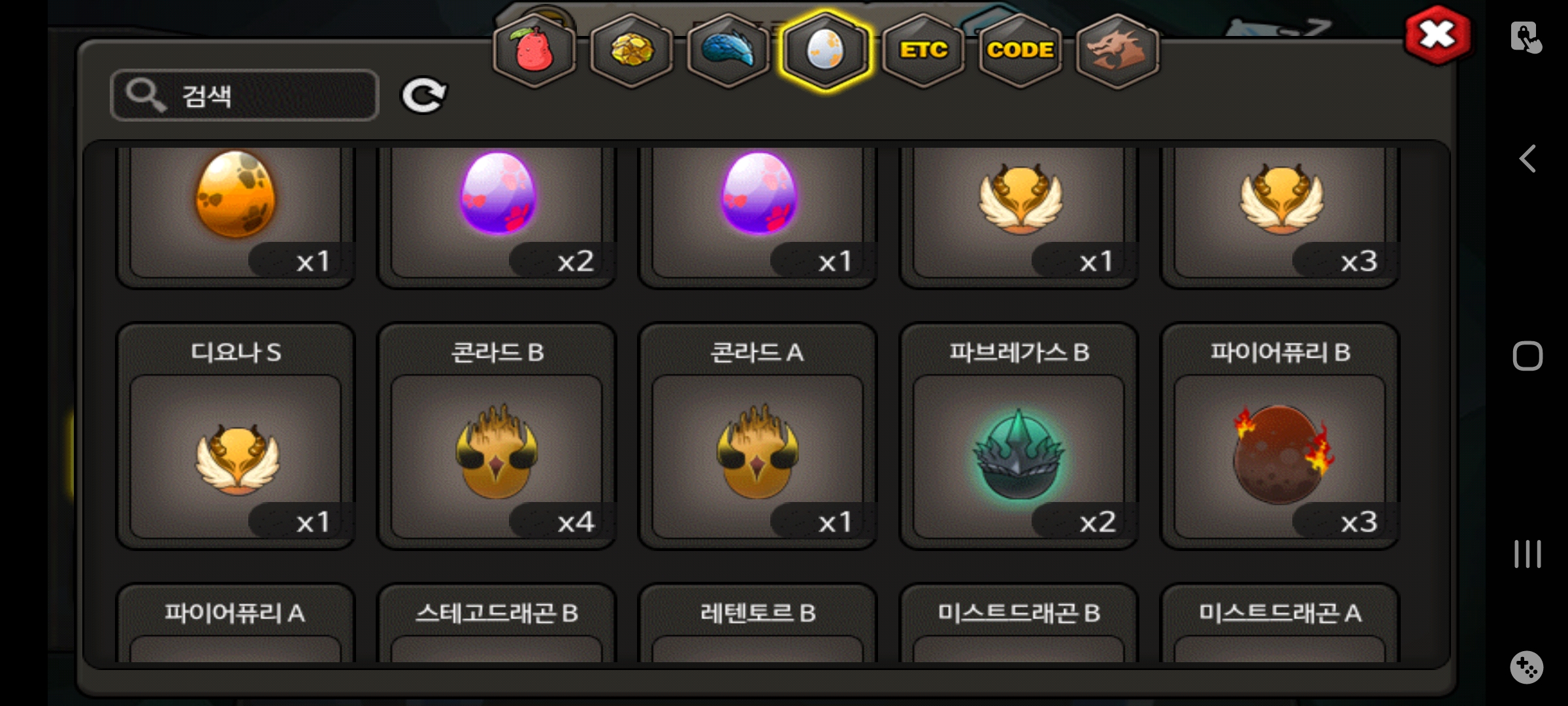Select the orange spotted egg x1

(236, 216)
